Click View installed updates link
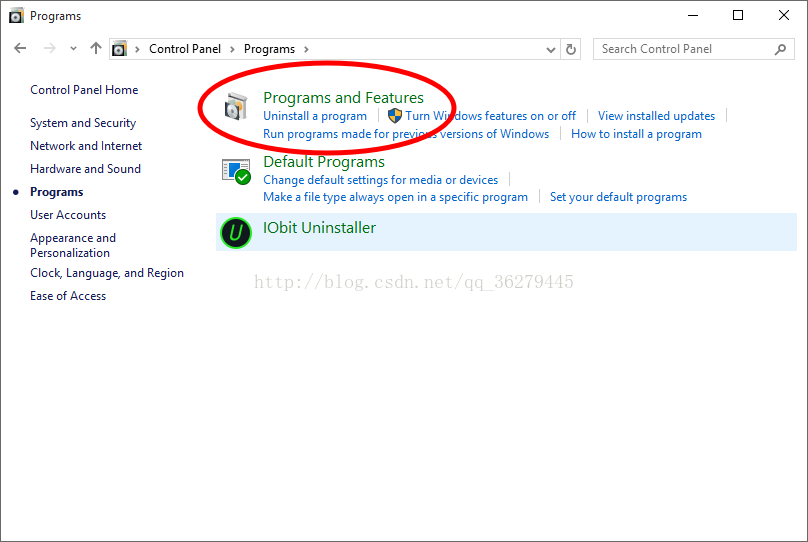The height and width of the screenshot is (542, 808). pyautogui.click(x=656, y=116)
